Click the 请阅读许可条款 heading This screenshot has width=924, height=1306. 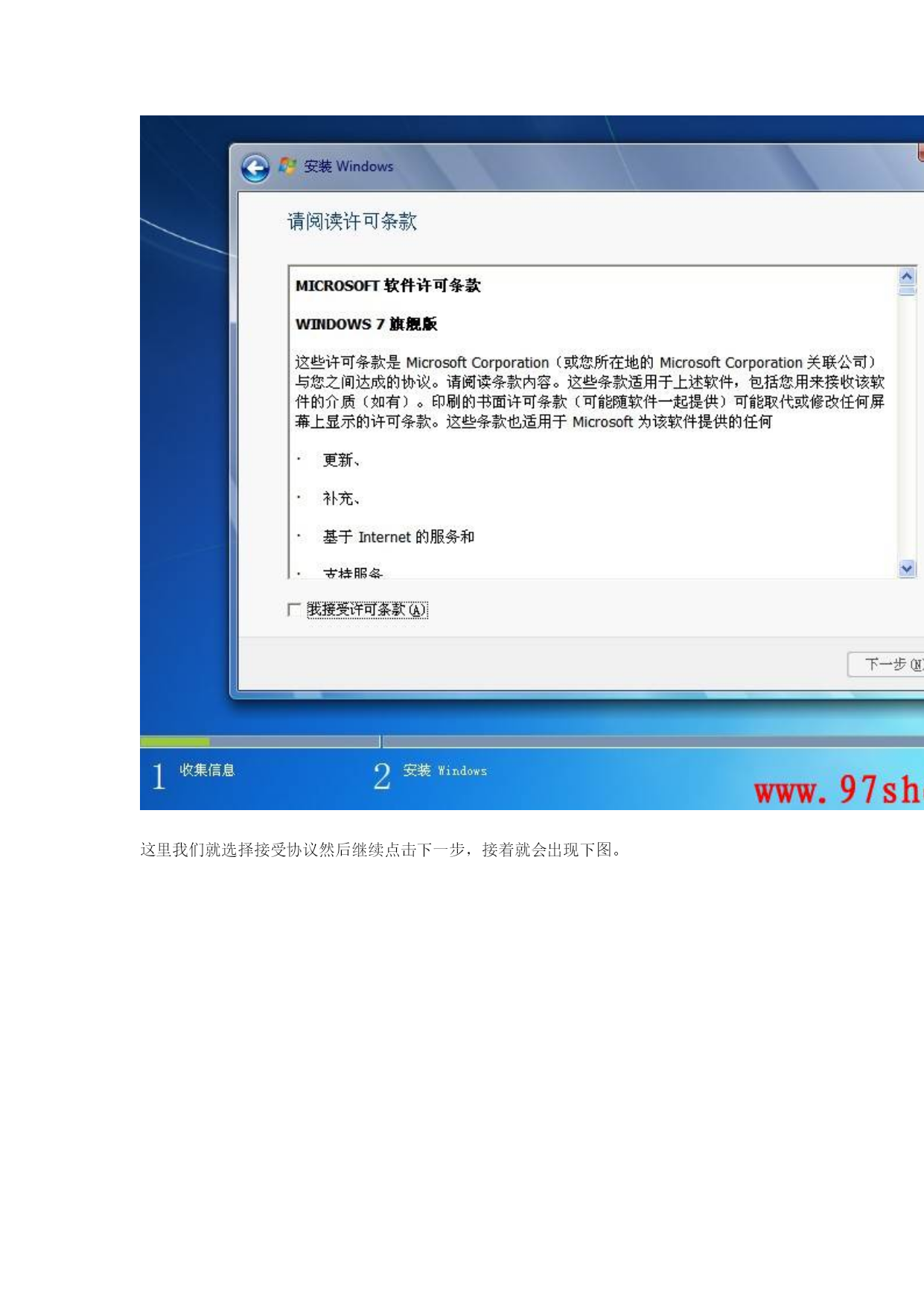[352, 221]
